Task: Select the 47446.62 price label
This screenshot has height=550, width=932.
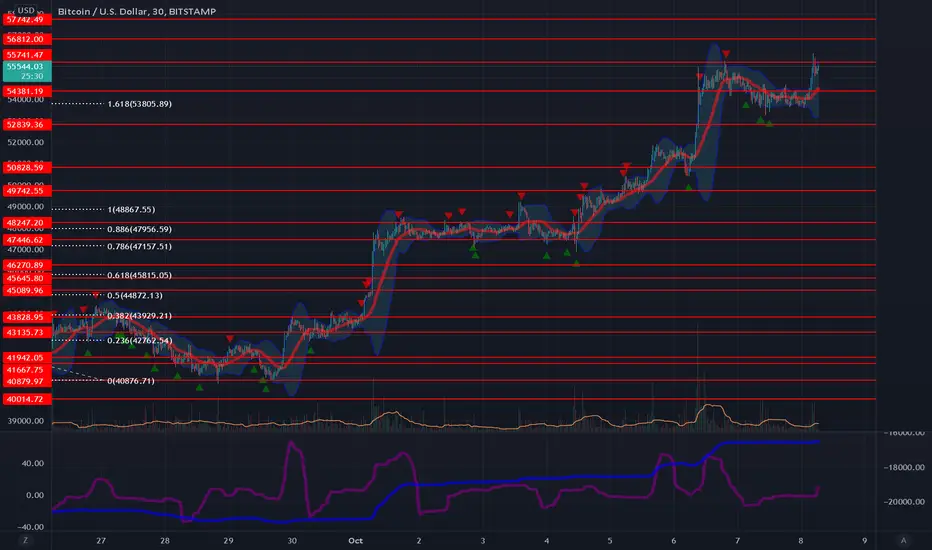Action: pyautogui.click(x=27, y=240)
